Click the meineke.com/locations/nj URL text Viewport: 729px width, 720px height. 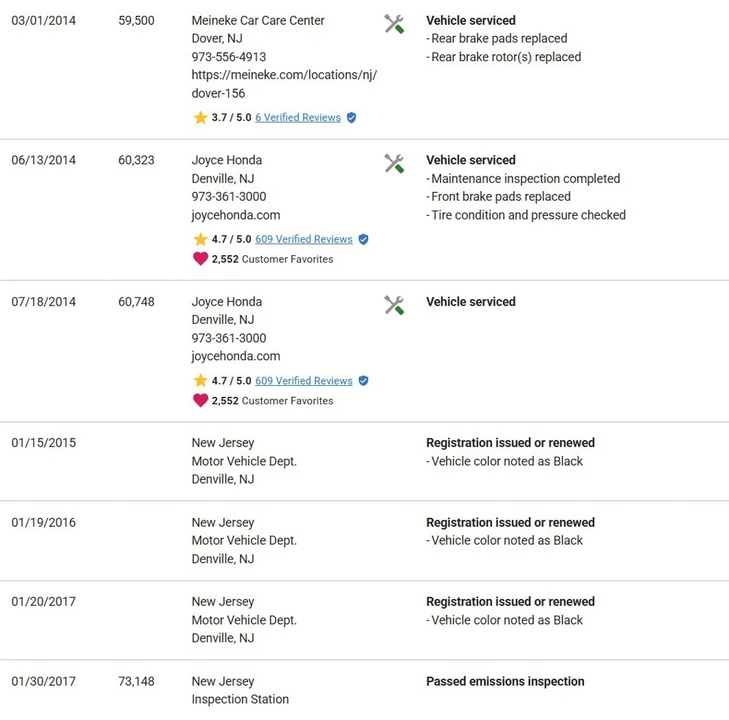click(x=284, y=84)
